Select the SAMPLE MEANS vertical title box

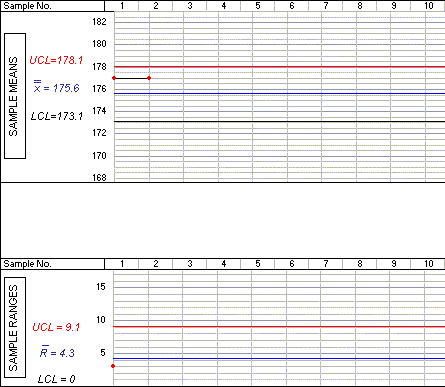[15, 96]
